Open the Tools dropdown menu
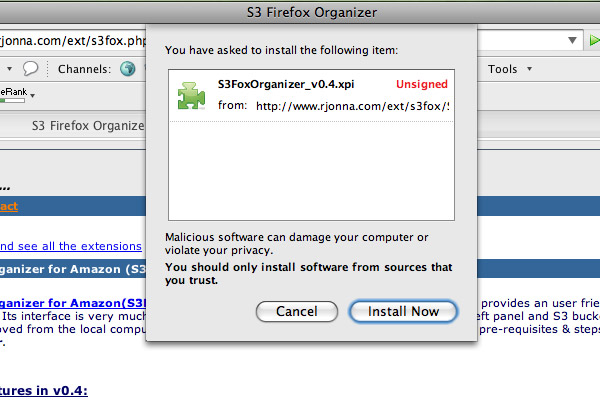600x400 pixels. pyautogui.click(x=509, y=69)
